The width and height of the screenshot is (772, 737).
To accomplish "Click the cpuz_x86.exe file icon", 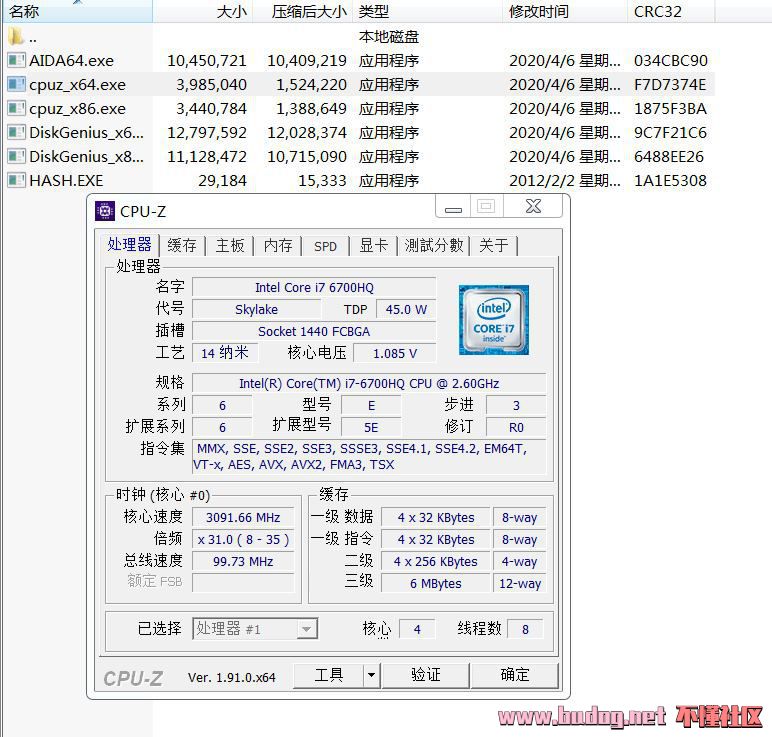I will tap(16, 108).
